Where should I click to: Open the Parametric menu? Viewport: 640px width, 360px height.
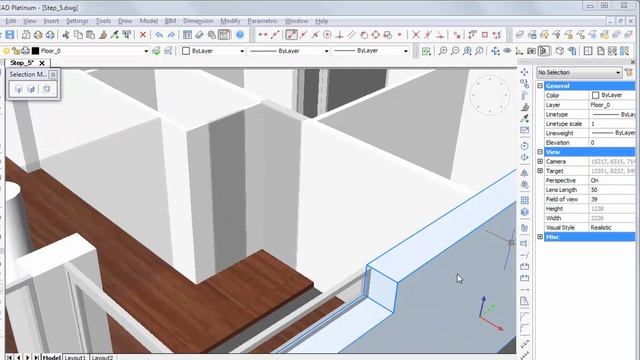point(262,21)
